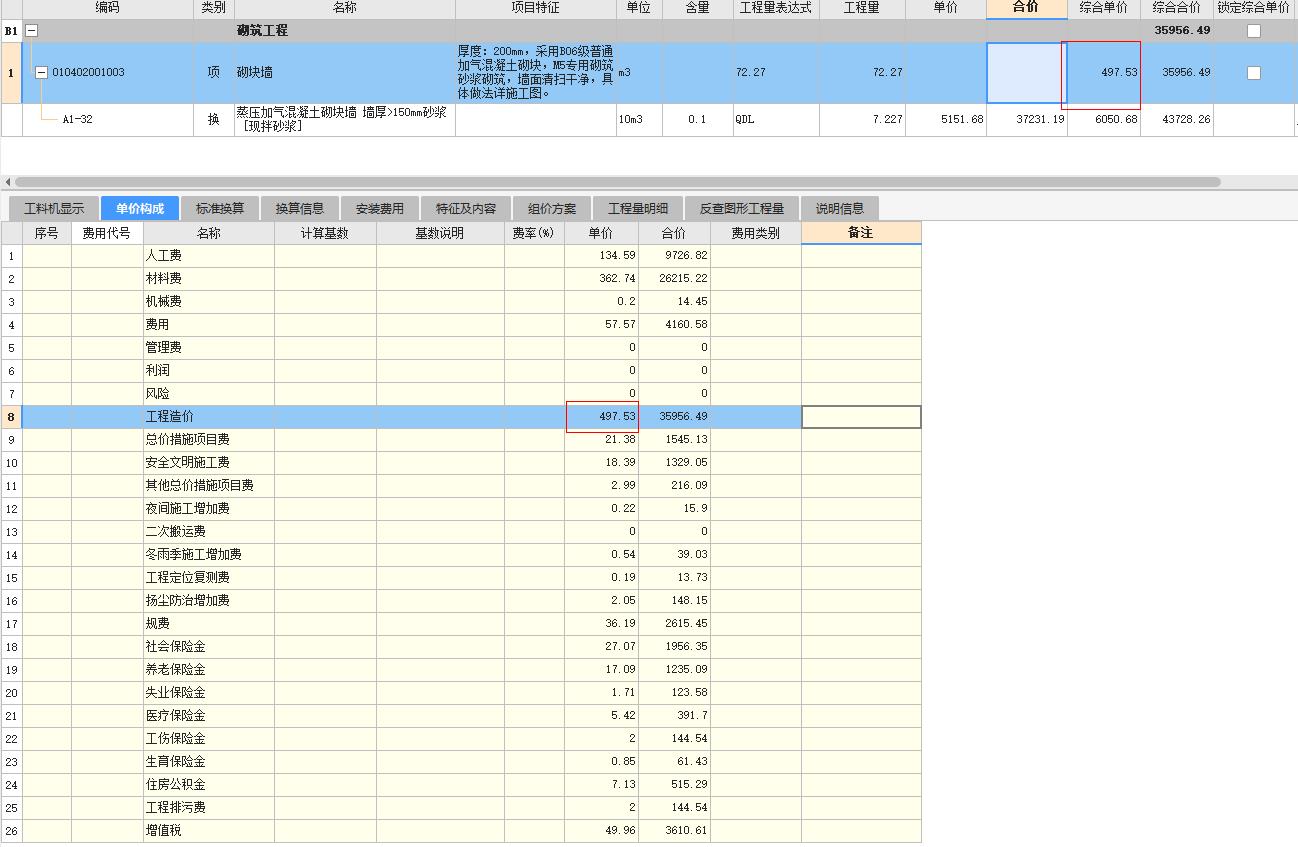Select the 规费 row name
Screen dimensions: 1298x847
pyautogui.click(x=158, y=624)
